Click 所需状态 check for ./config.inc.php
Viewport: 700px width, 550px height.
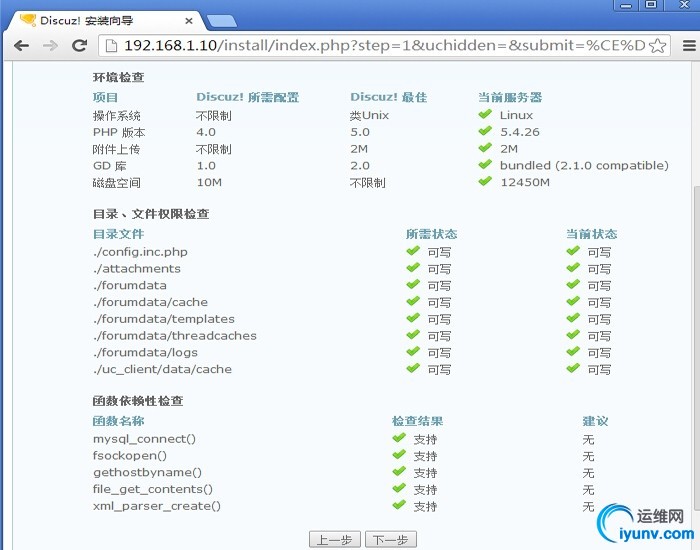click(x=413, y=251)
